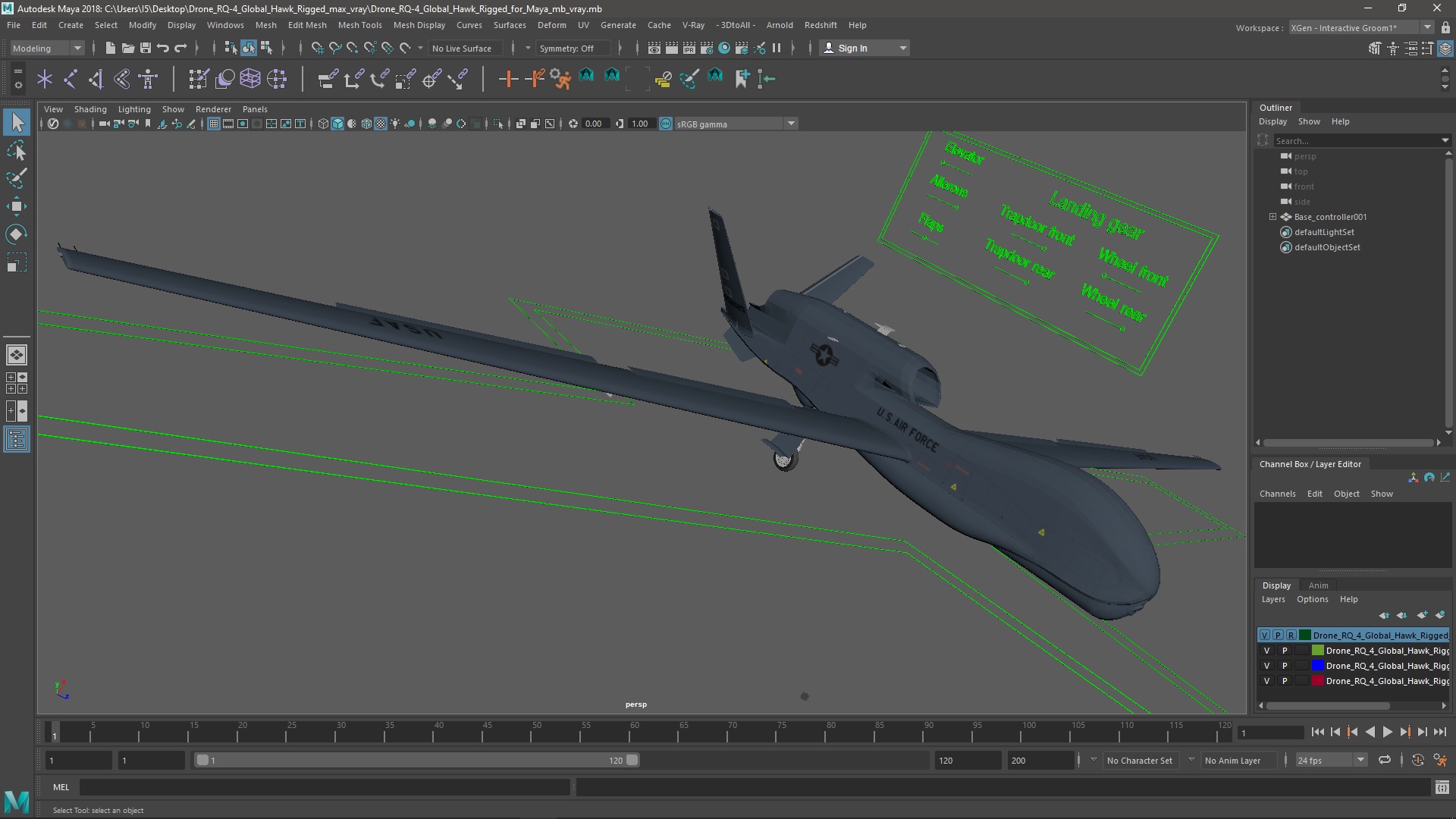Click the Snap to grids icon

pos(317,48)
